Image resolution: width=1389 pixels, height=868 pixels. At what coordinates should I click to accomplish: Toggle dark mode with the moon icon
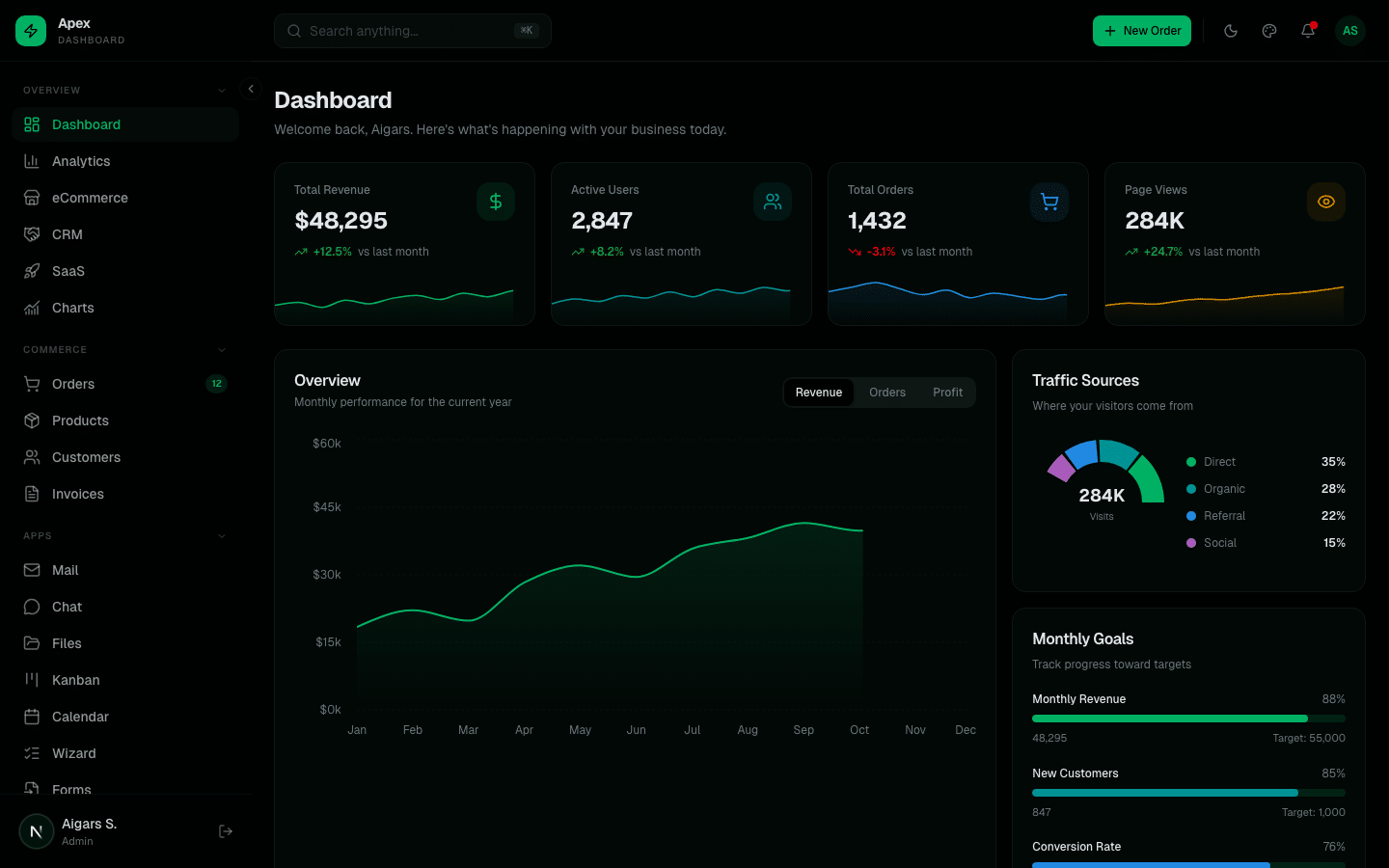[x=1231, y=30]
